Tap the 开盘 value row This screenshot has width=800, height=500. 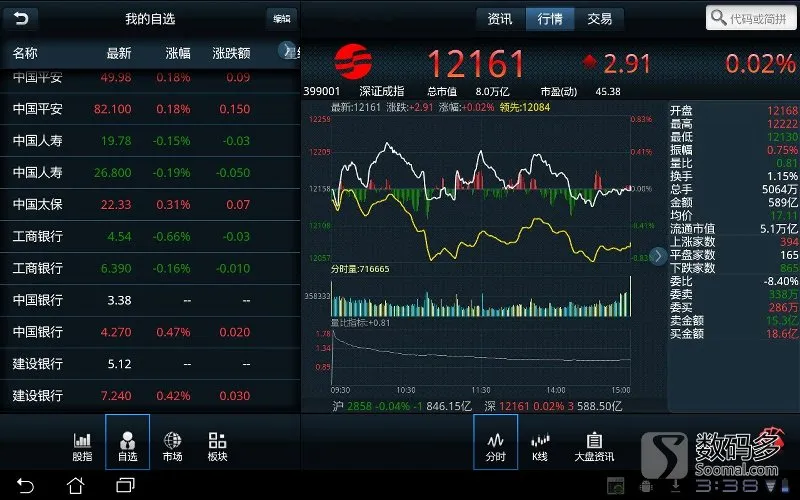(733, 111)
